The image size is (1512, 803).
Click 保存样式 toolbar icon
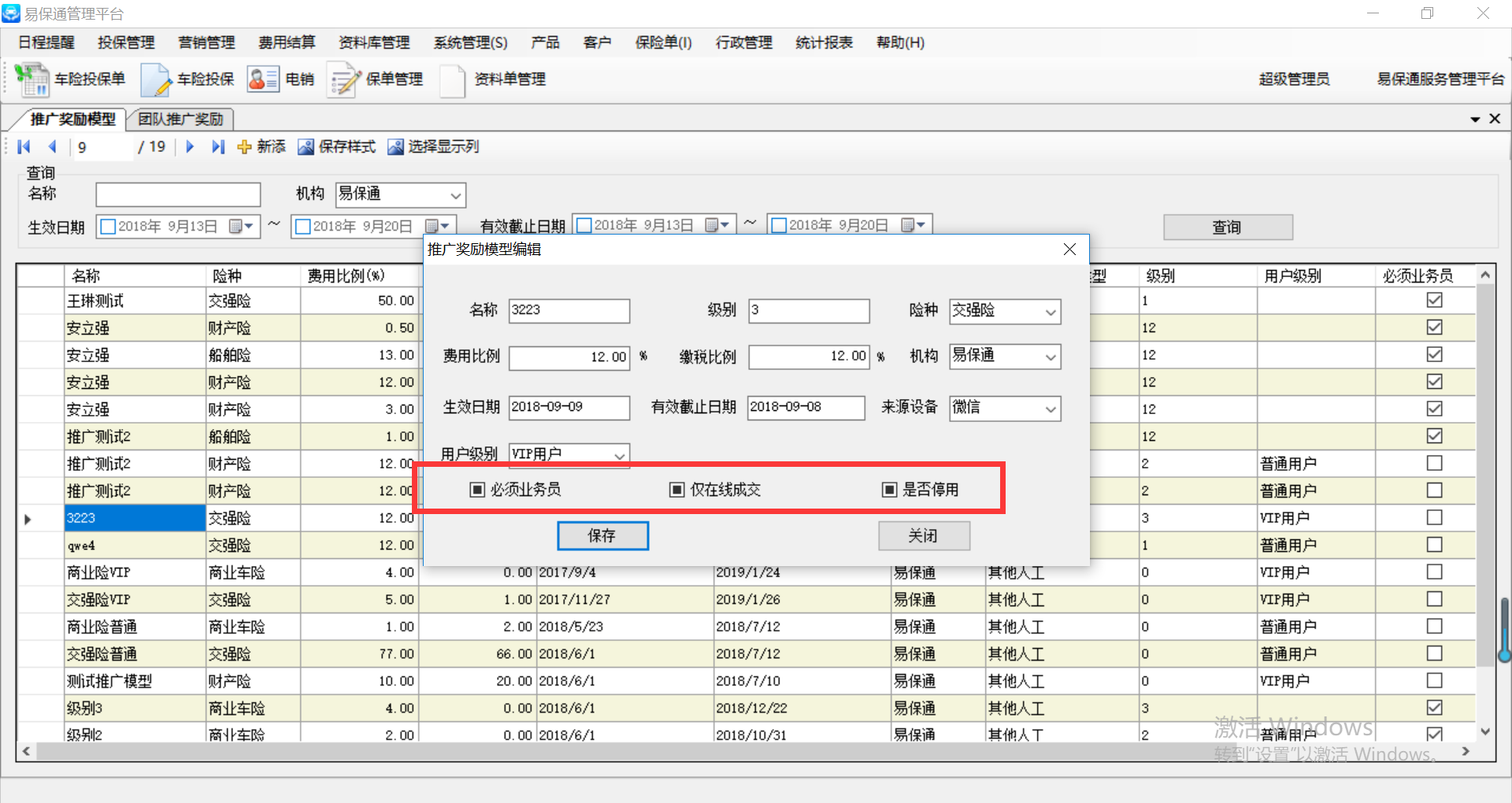click(x=306, y=147)
